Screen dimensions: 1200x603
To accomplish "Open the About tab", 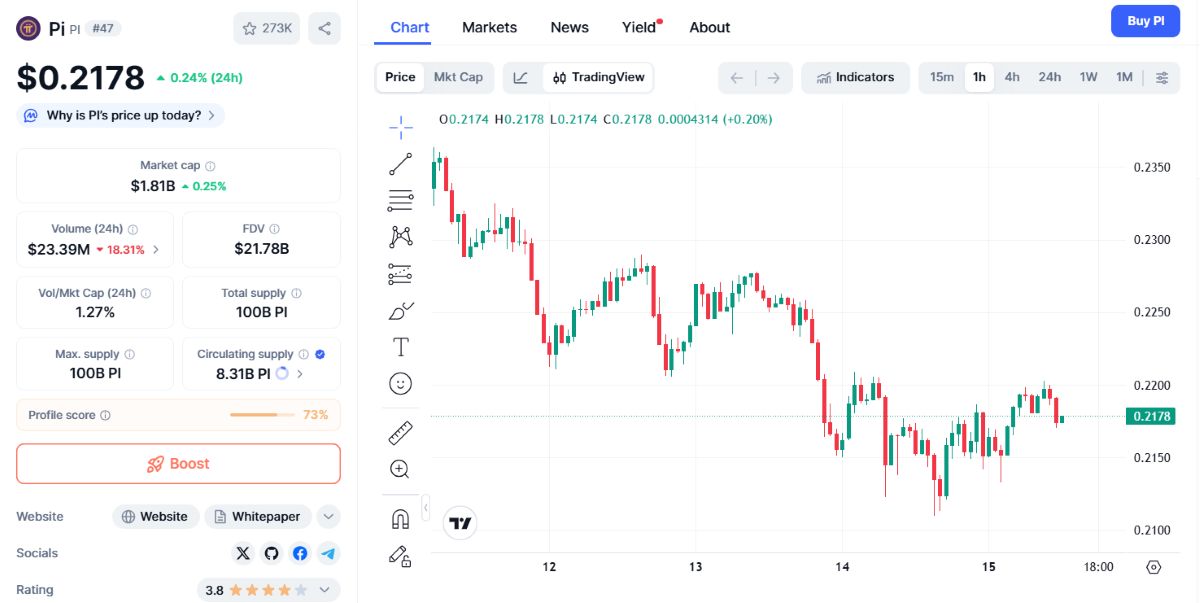I will pos(710,27).
